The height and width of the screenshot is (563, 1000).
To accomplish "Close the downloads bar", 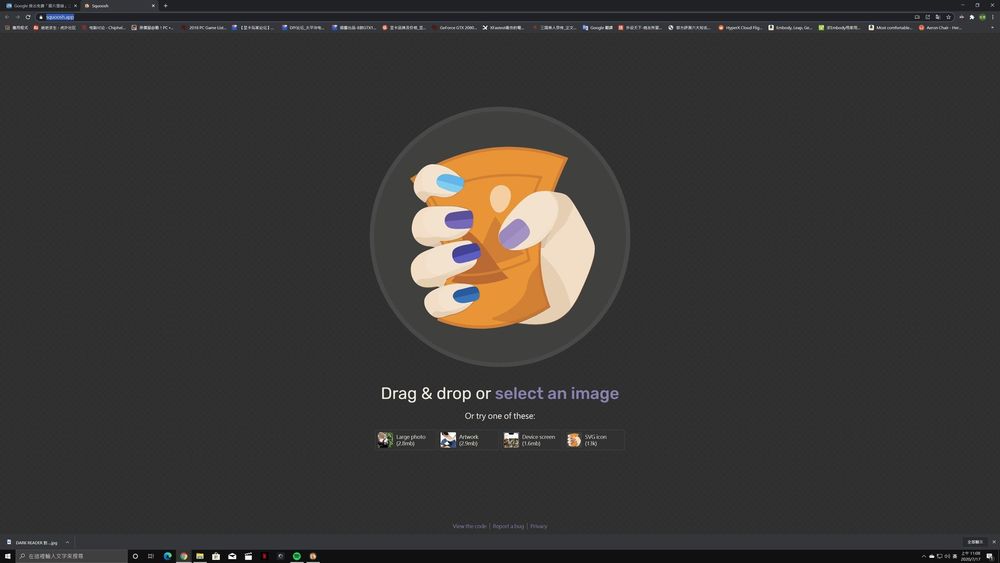I will click(994, 542).
